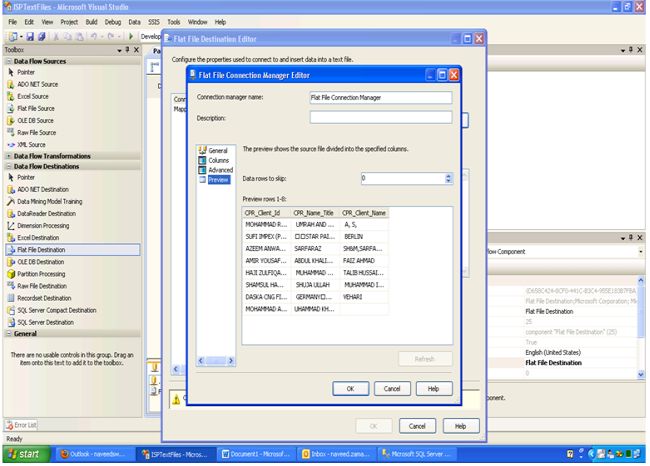This screenshot has height=466, width=650.
Task: Click the Connection manager name field
Action: coord(381,97)
